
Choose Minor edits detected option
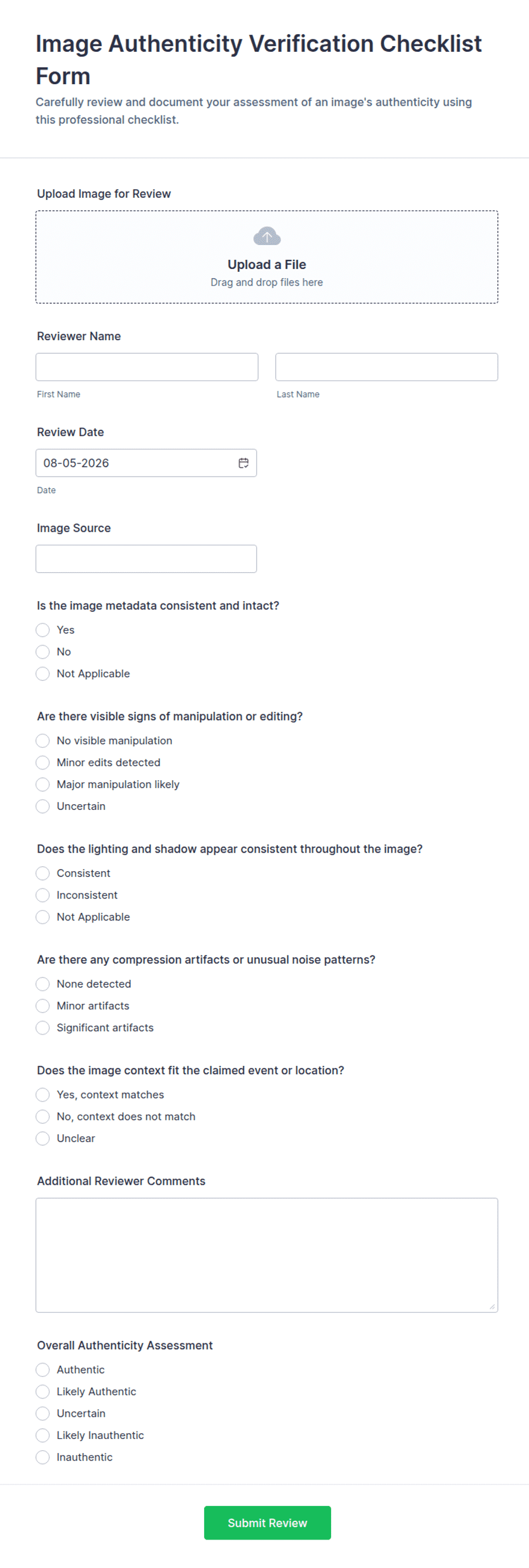click(43, 763)
